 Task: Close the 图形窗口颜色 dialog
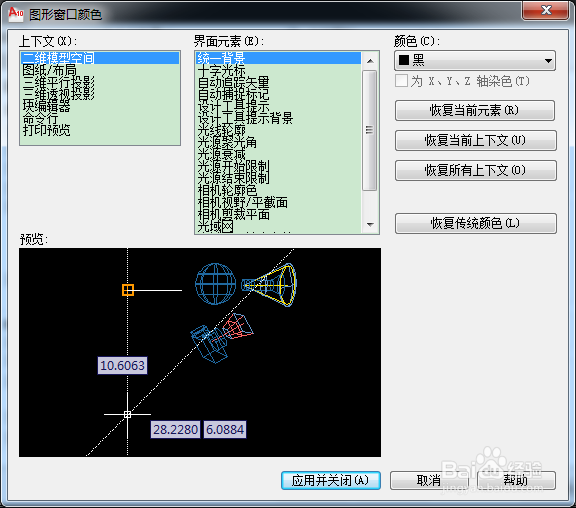click(546, 10)
